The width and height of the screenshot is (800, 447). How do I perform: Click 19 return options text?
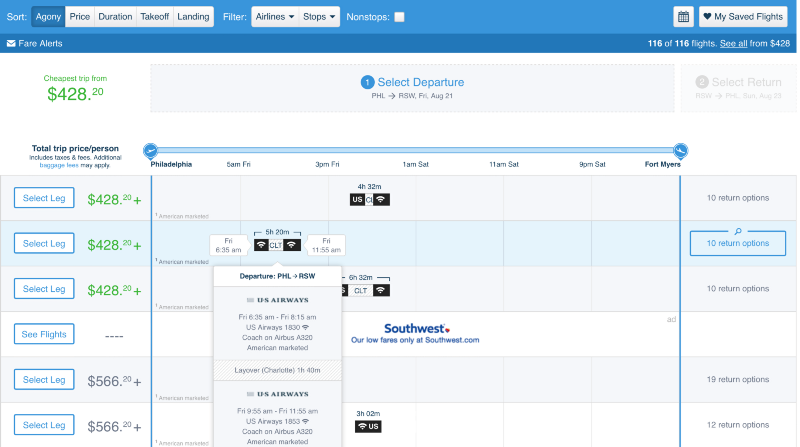738,380
